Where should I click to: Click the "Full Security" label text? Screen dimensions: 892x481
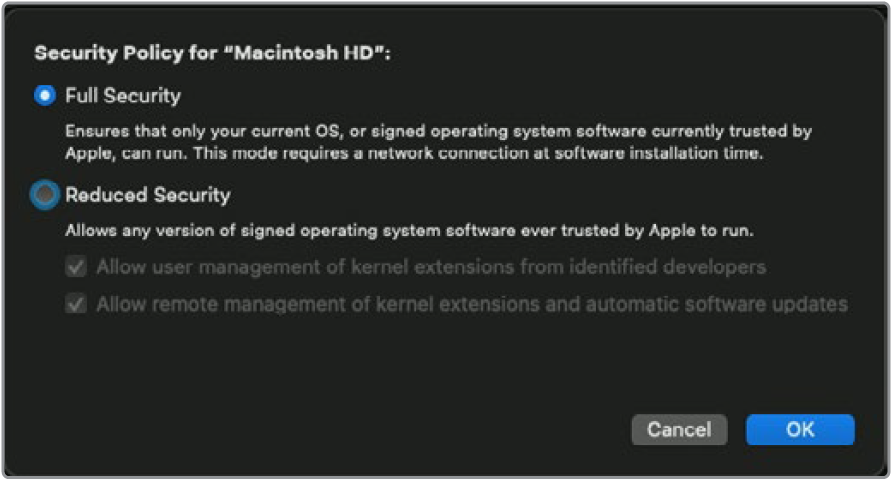[123, 96]
